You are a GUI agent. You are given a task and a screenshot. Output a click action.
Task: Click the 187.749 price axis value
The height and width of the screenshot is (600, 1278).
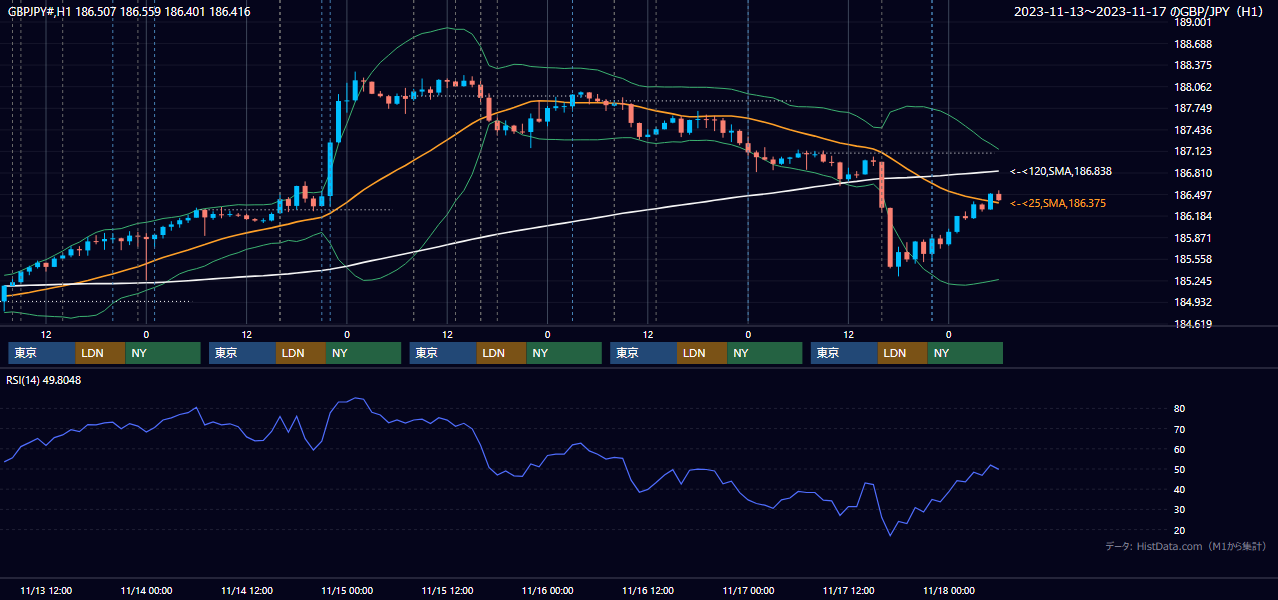pyautogui.click(x=1194, y=109)
